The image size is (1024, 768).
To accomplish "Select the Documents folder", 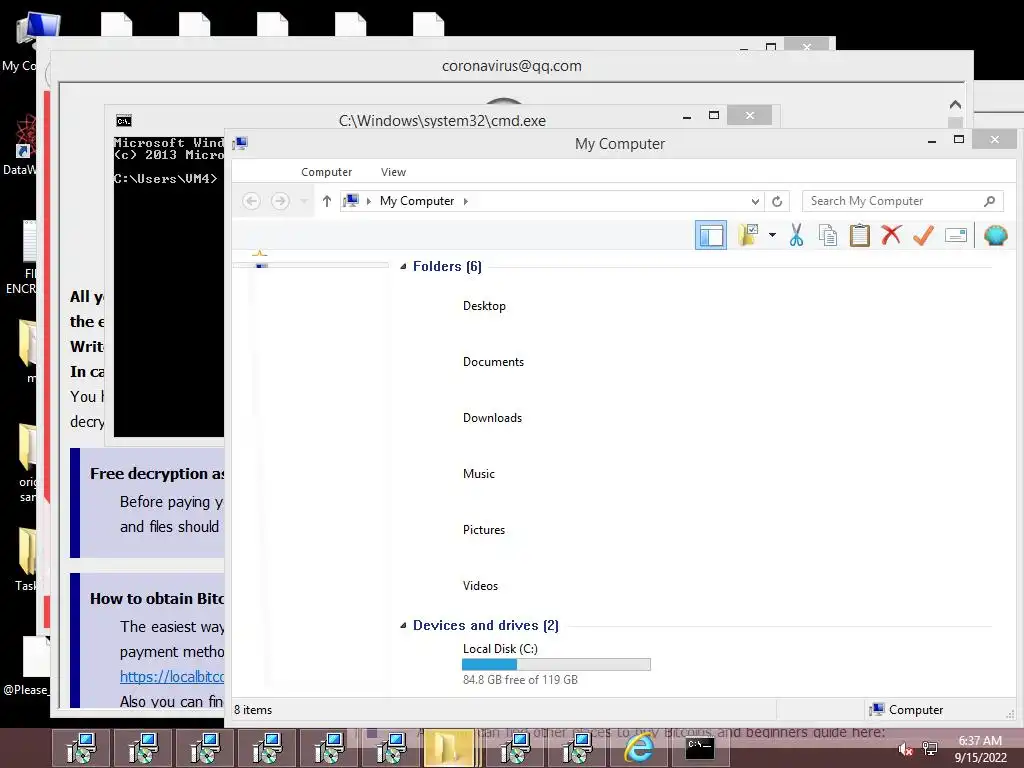I will click(493, 362).
